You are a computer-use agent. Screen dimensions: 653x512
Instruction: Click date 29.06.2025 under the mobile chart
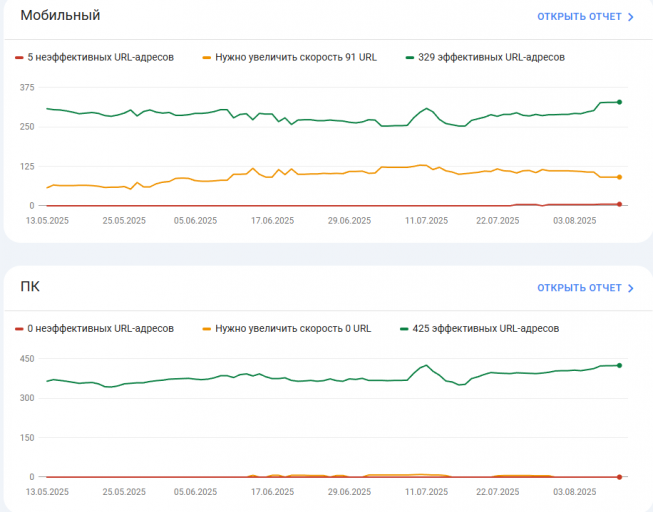[x=349, y=221]
